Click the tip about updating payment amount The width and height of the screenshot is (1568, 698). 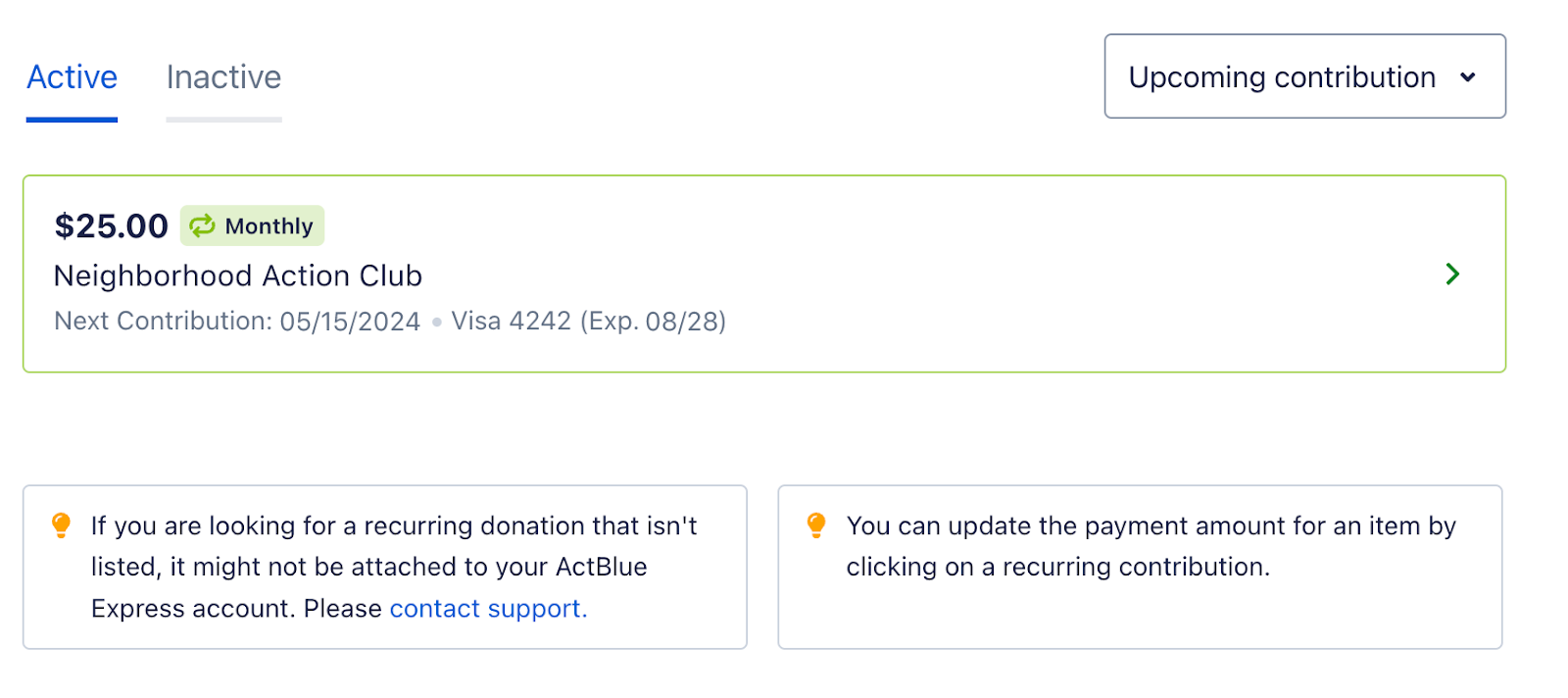(1151, 546)
